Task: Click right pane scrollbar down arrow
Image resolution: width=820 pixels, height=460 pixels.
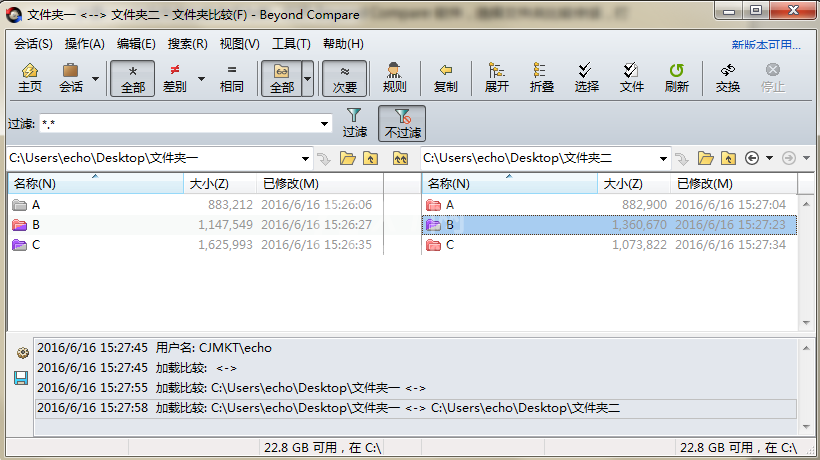Action: (x=806, y=323)
